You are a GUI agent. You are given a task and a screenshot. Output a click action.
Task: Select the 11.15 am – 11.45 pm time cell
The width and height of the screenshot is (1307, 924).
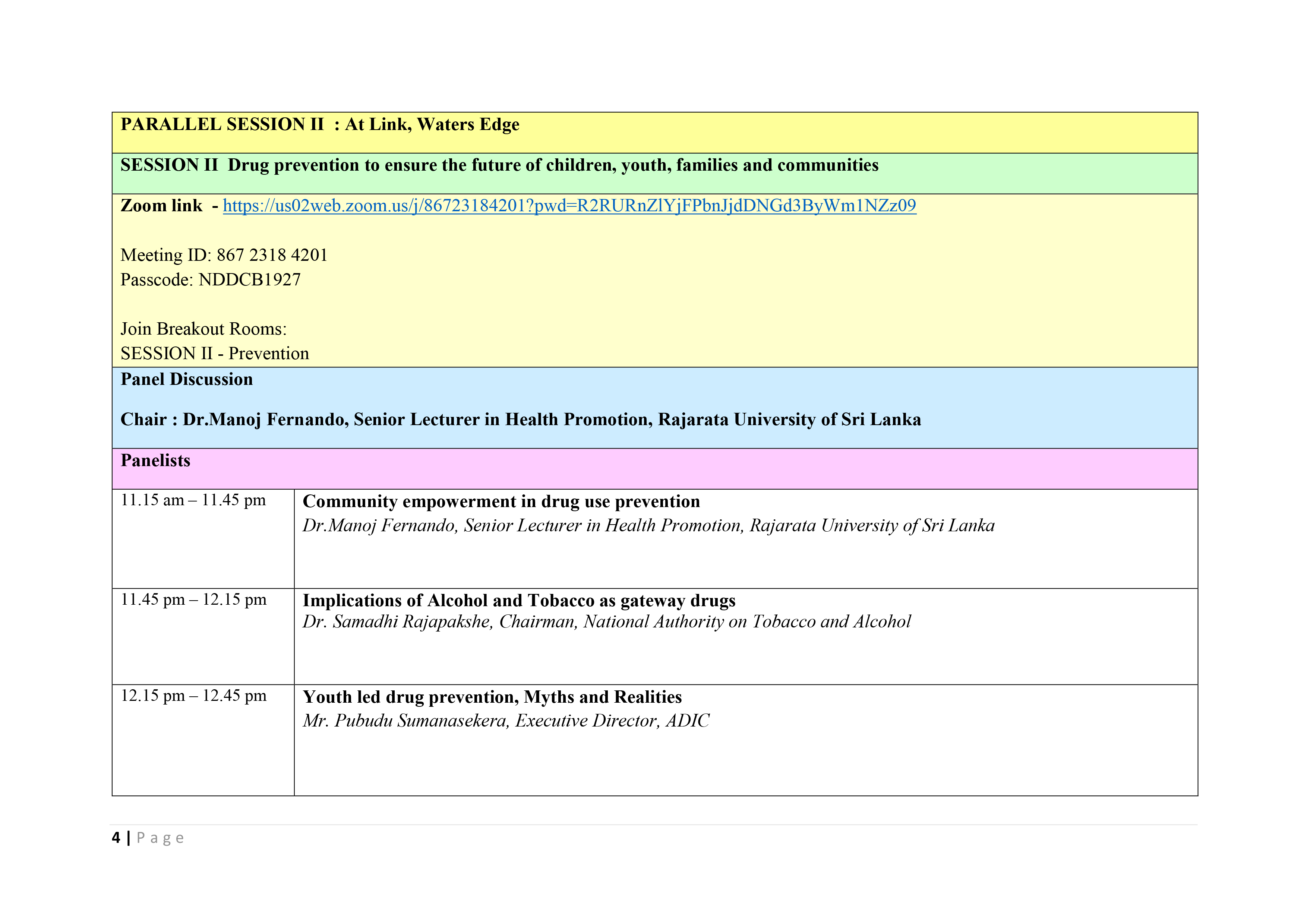(x=193, y=501)
